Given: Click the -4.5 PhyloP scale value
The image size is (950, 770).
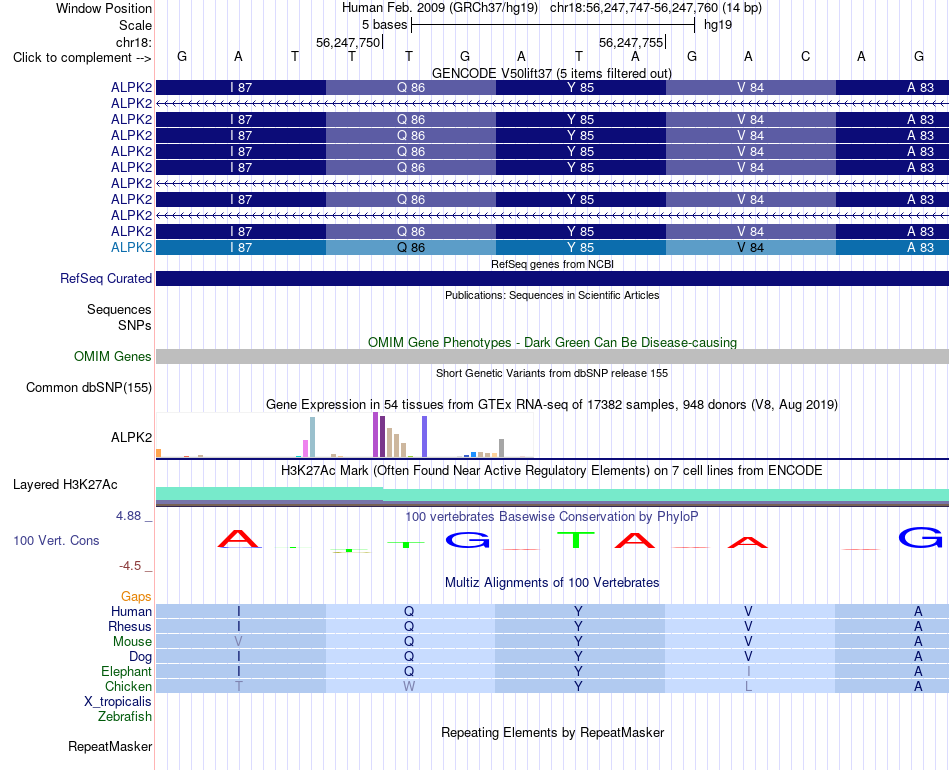Looking at the screenshot, I should click(130, 566).
